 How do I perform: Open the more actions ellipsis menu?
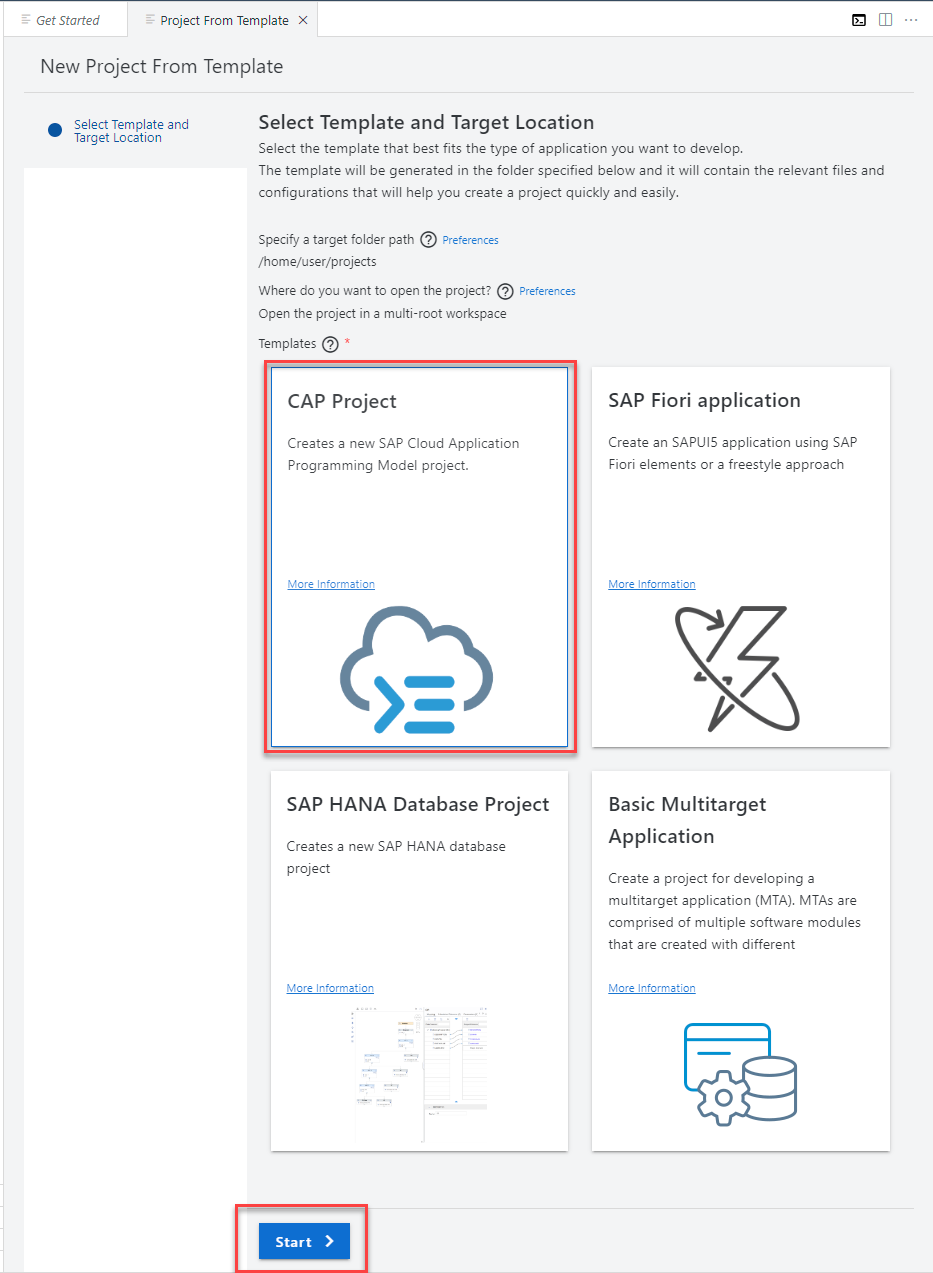(x=911, y=19)
